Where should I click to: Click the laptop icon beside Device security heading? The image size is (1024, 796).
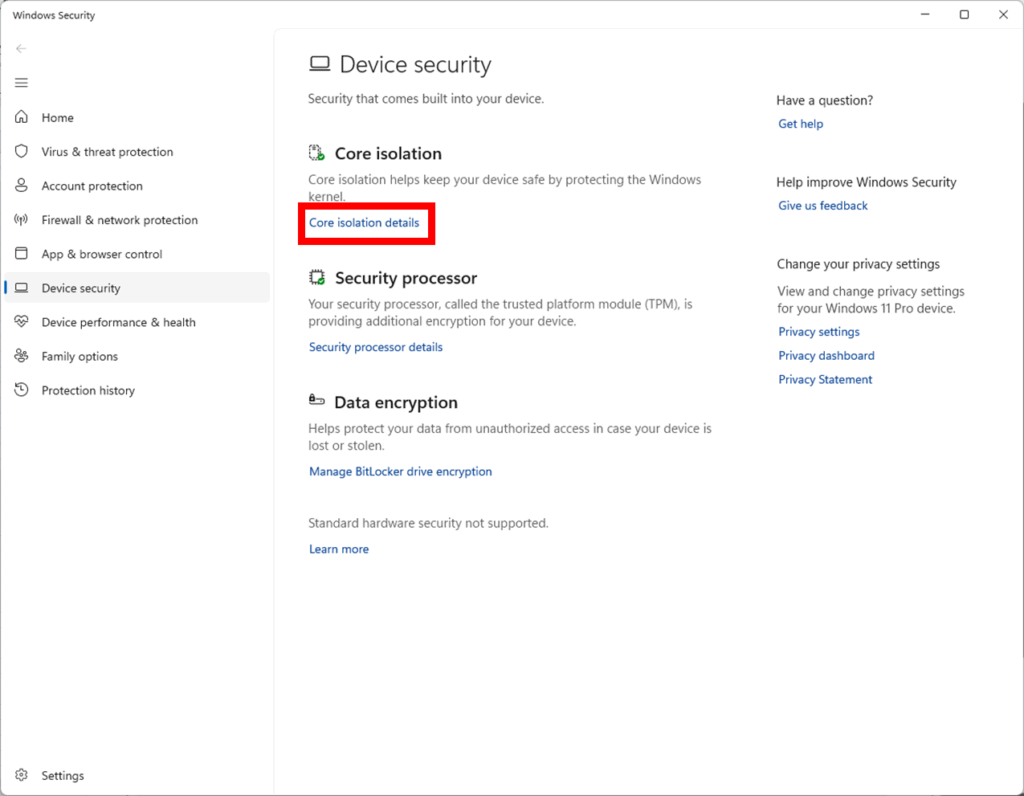pos(319,63)
